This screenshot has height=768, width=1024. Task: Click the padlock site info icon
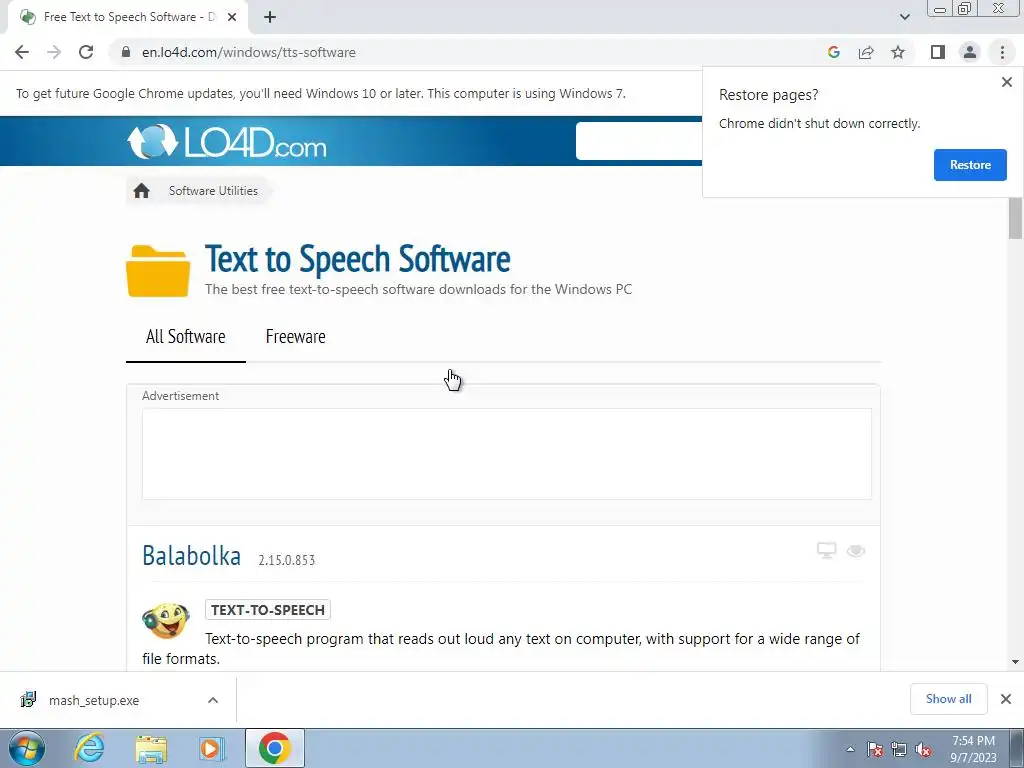126,52
